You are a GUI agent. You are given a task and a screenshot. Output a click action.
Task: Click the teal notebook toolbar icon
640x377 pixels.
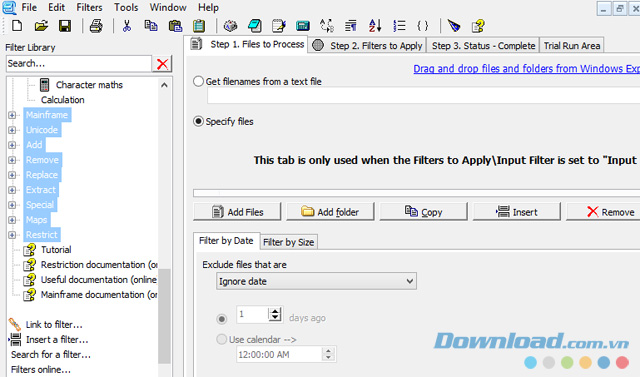pos(255,26)
